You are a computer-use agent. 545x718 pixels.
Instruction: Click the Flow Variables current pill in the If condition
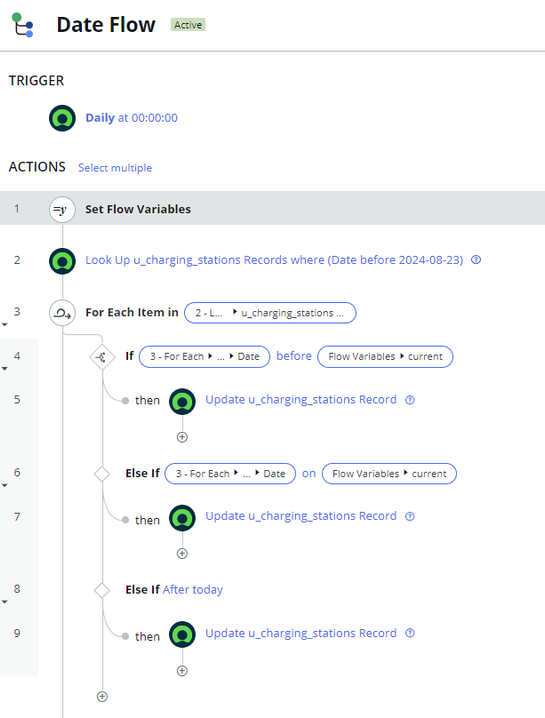tap(385, 357)
